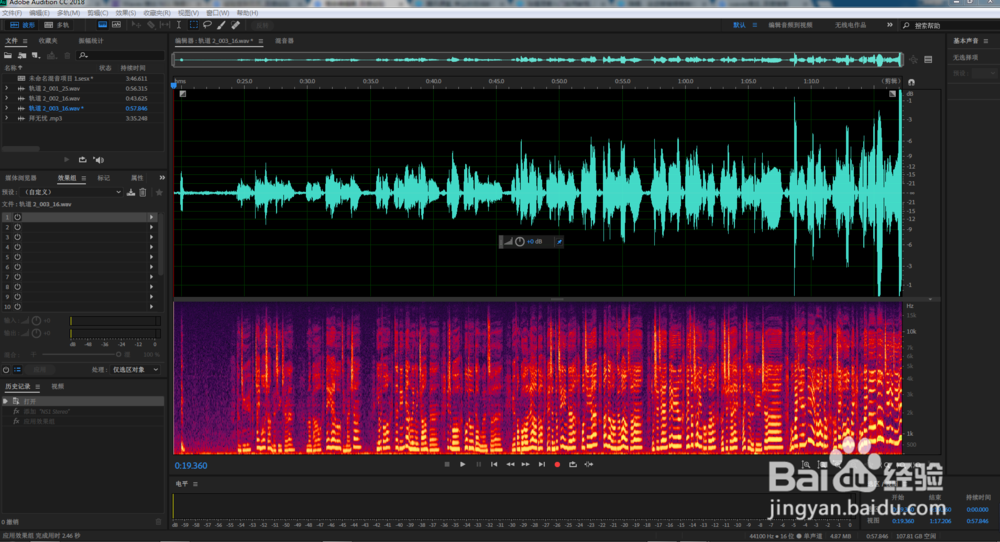Screen dimensions: 1000x542
Task: Expand the 轨道 2_001_25.wav file row
Action: 7,89
